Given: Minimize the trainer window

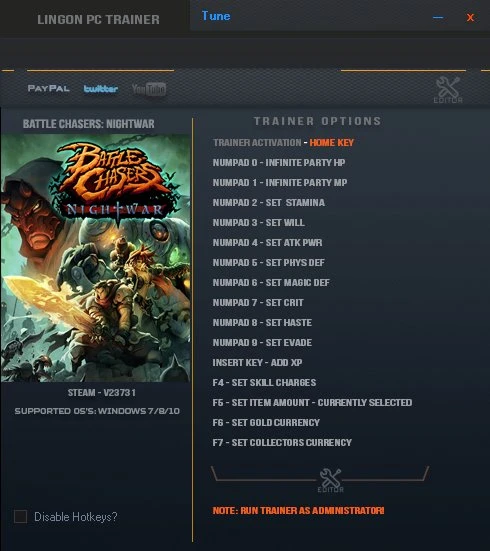Looking at the screenshot, I should [438, 17].
